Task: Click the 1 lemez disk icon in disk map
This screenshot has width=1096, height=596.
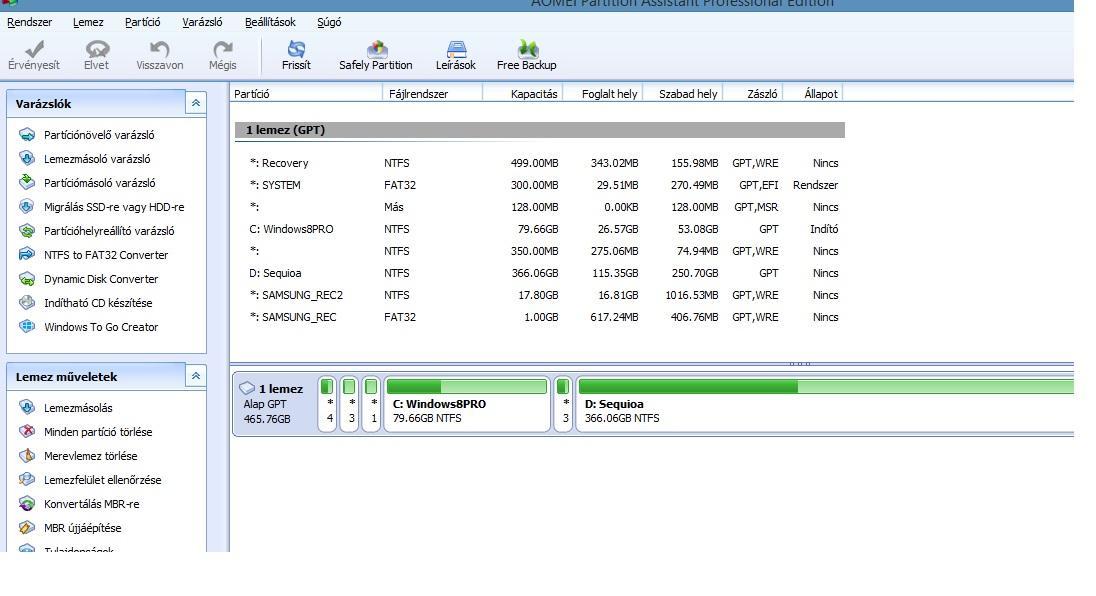Action: click(247, 388)
